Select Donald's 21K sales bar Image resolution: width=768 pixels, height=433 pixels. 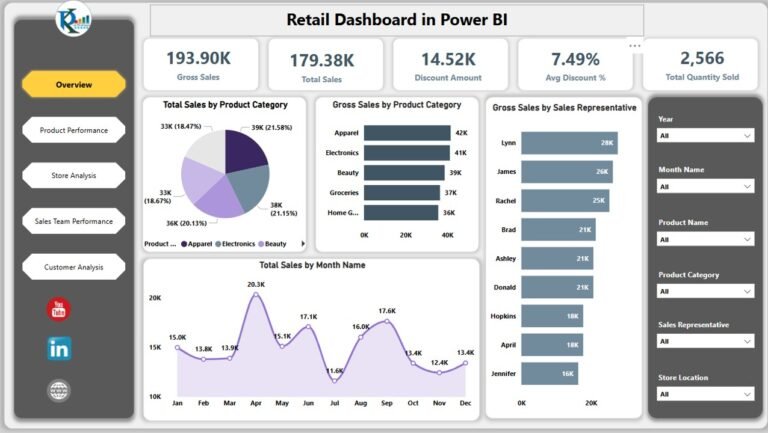click(557, 288)
